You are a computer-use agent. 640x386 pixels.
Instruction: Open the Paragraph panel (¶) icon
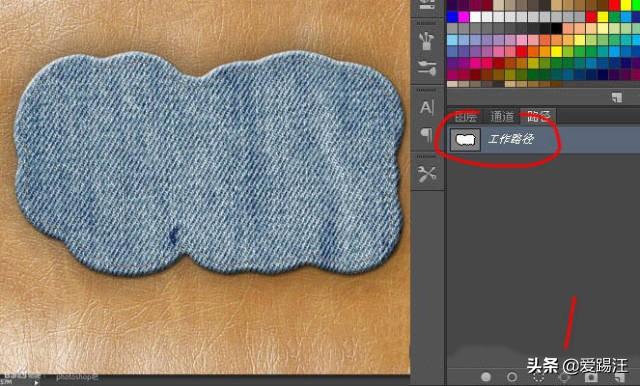coord(427,135)
